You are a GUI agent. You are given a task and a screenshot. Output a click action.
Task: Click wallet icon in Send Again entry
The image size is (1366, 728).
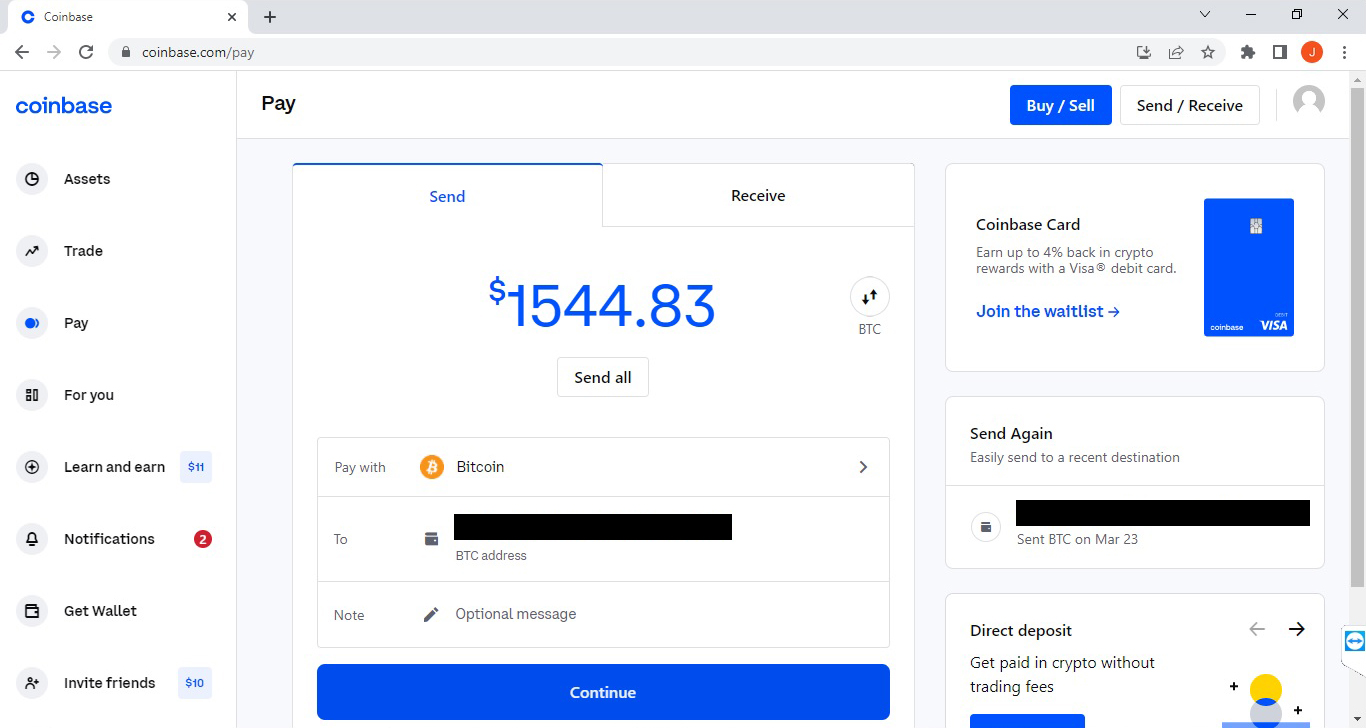pyautogui.click(x=986, y=527)
